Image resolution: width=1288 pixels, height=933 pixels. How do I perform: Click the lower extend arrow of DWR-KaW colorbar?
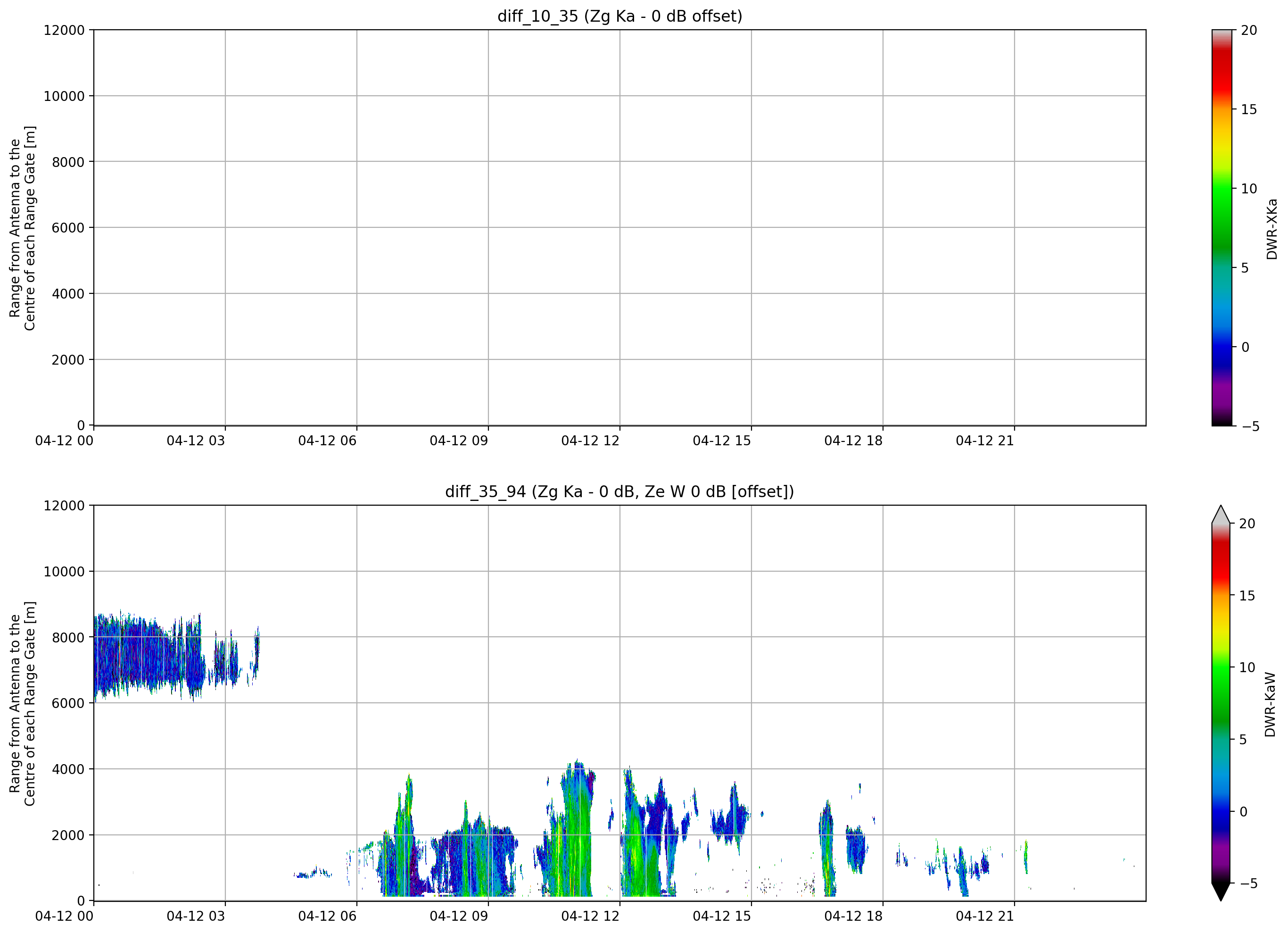(x=1221, y=892)
